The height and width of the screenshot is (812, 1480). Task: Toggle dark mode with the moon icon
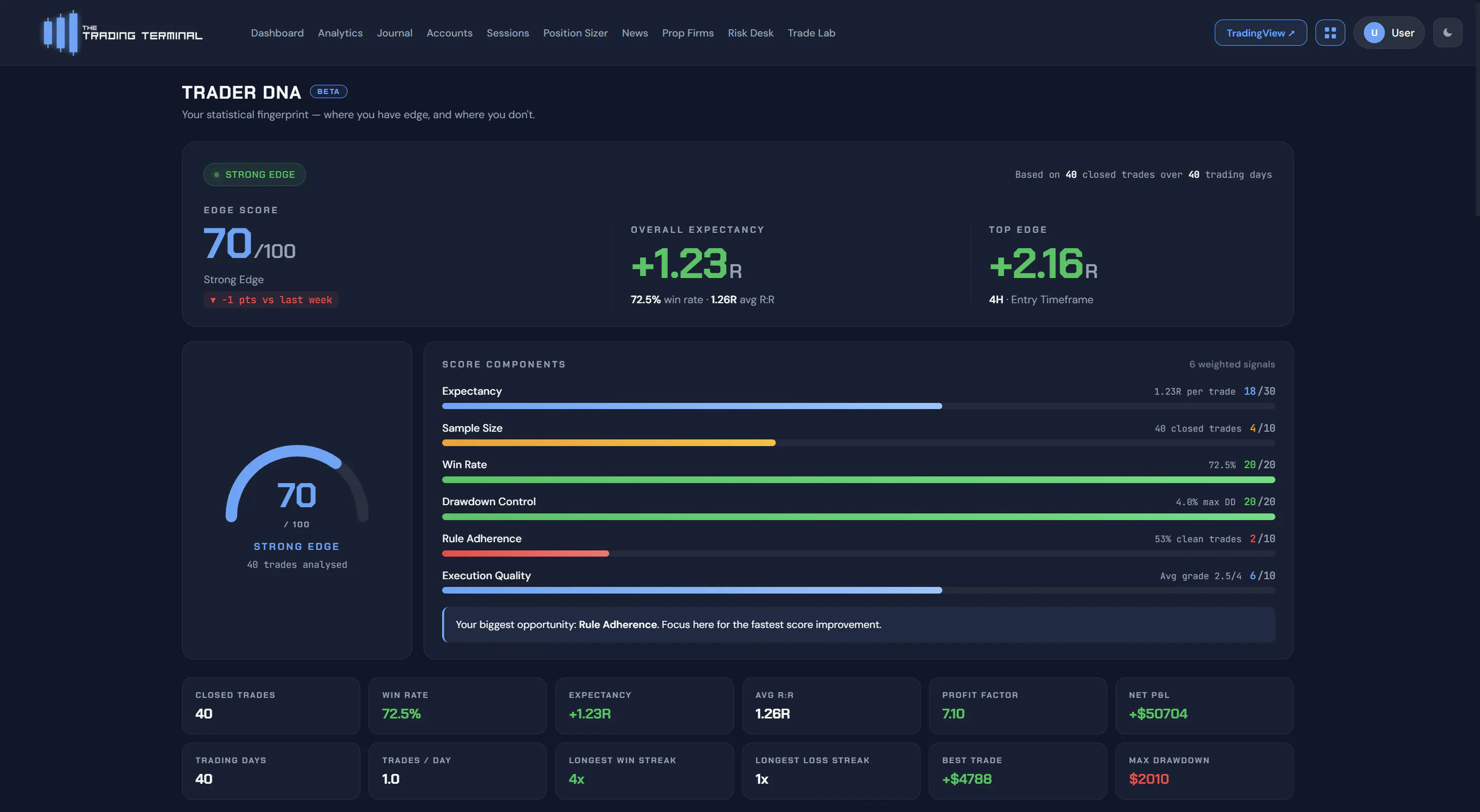[1447, 33]
